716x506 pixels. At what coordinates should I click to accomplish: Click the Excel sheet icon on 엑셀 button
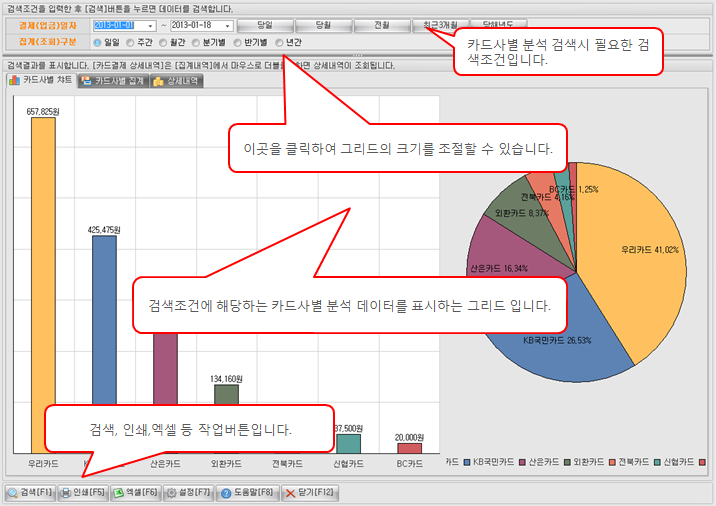[119, 493]
